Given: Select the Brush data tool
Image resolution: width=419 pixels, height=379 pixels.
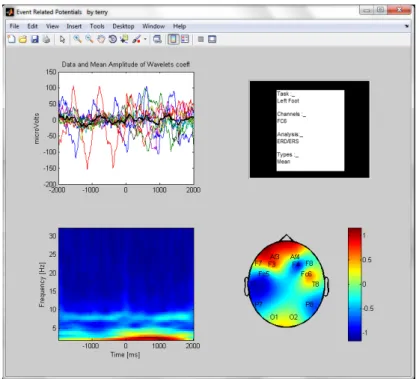Looking at the screenshot, I should 136,39.
